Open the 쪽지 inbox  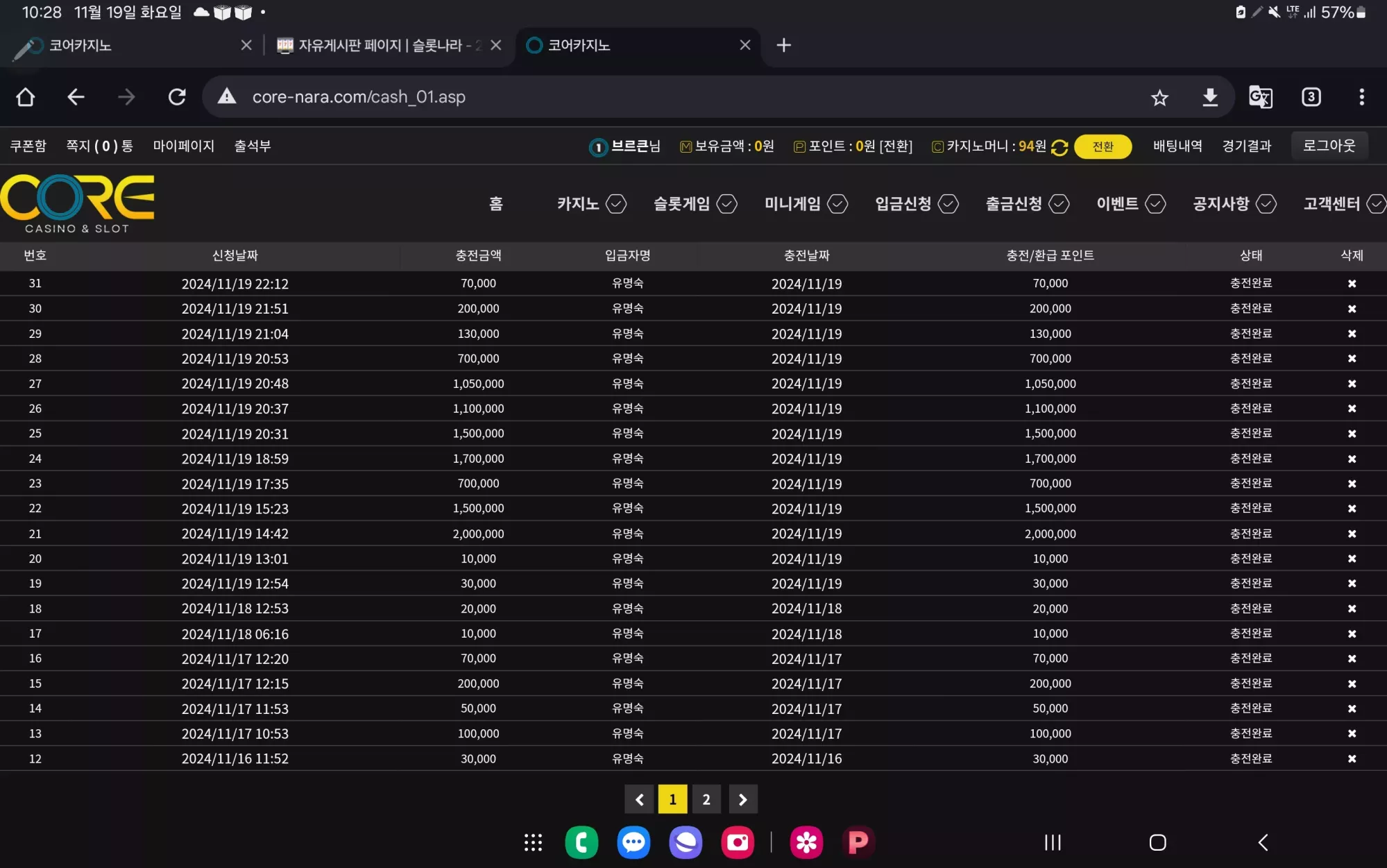[99, 146]
